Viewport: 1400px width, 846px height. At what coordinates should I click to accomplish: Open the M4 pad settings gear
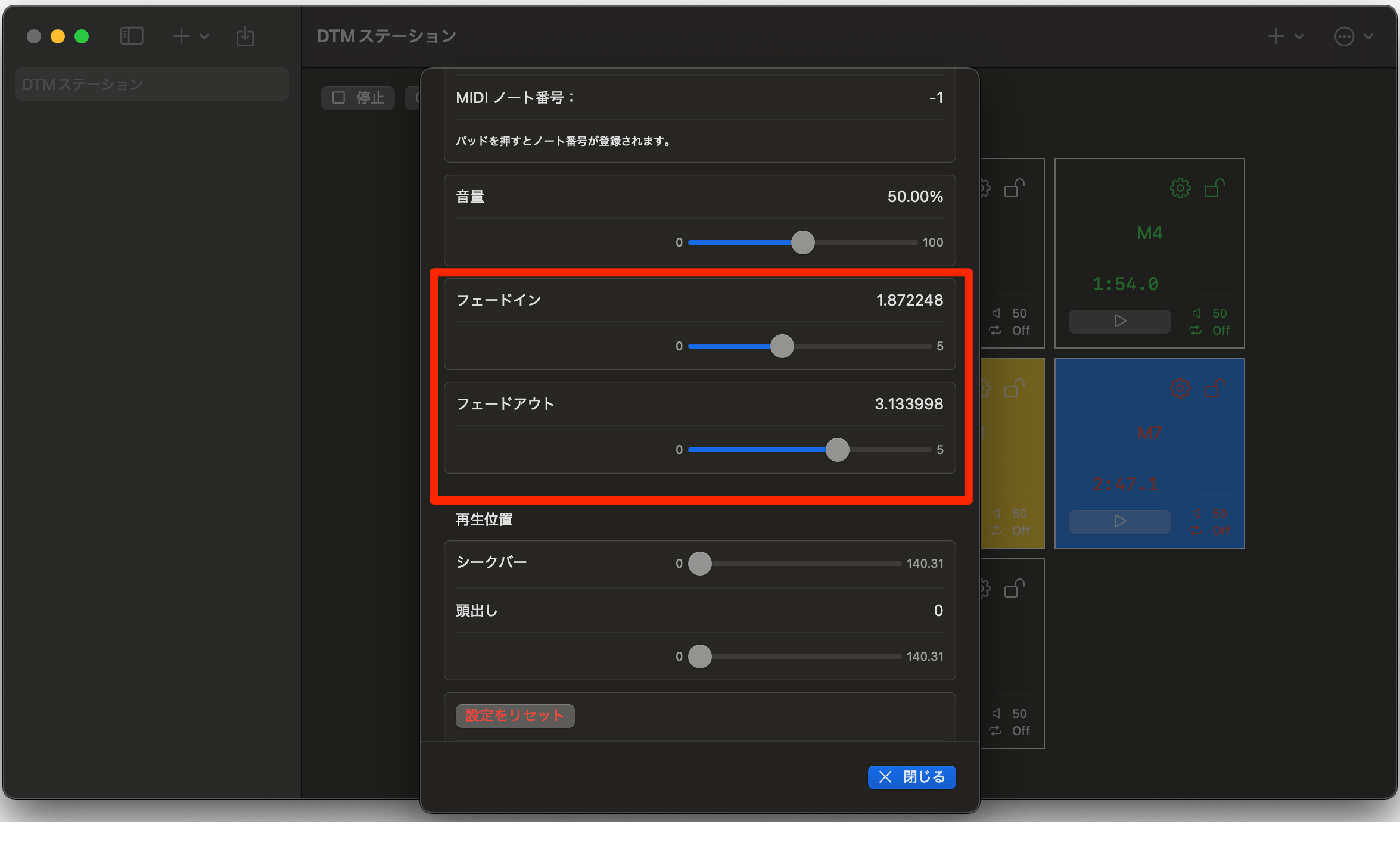click(x=1180, y=189)
